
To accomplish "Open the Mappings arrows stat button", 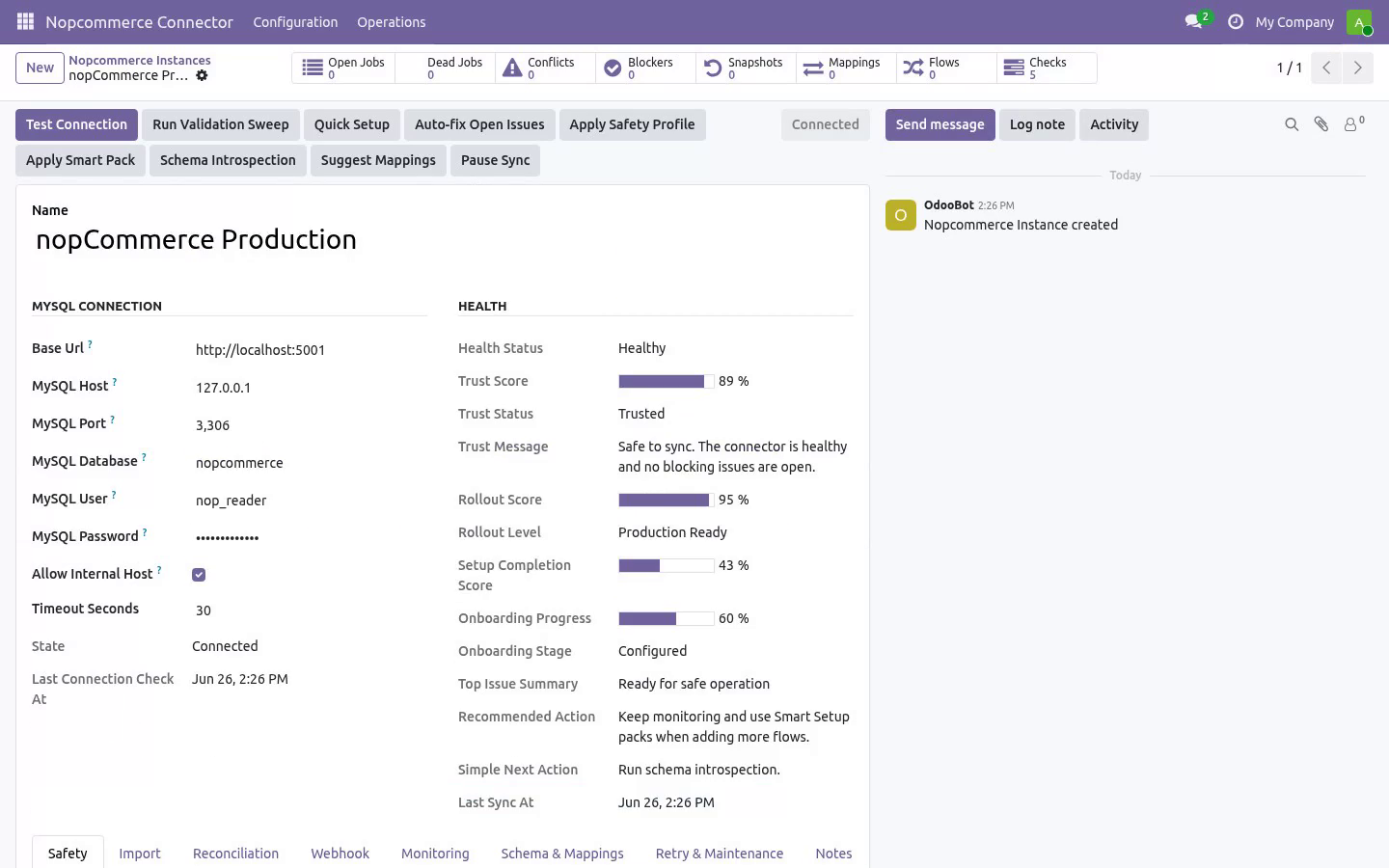I will [x=846, y=68].
